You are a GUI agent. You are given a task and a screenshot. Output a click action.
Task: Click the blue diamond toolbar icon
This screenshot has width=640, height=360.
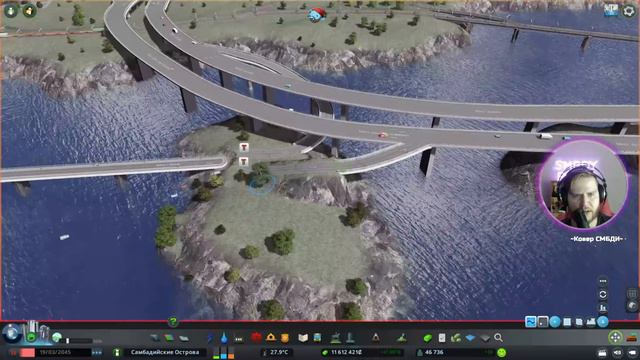pos(470,338)
